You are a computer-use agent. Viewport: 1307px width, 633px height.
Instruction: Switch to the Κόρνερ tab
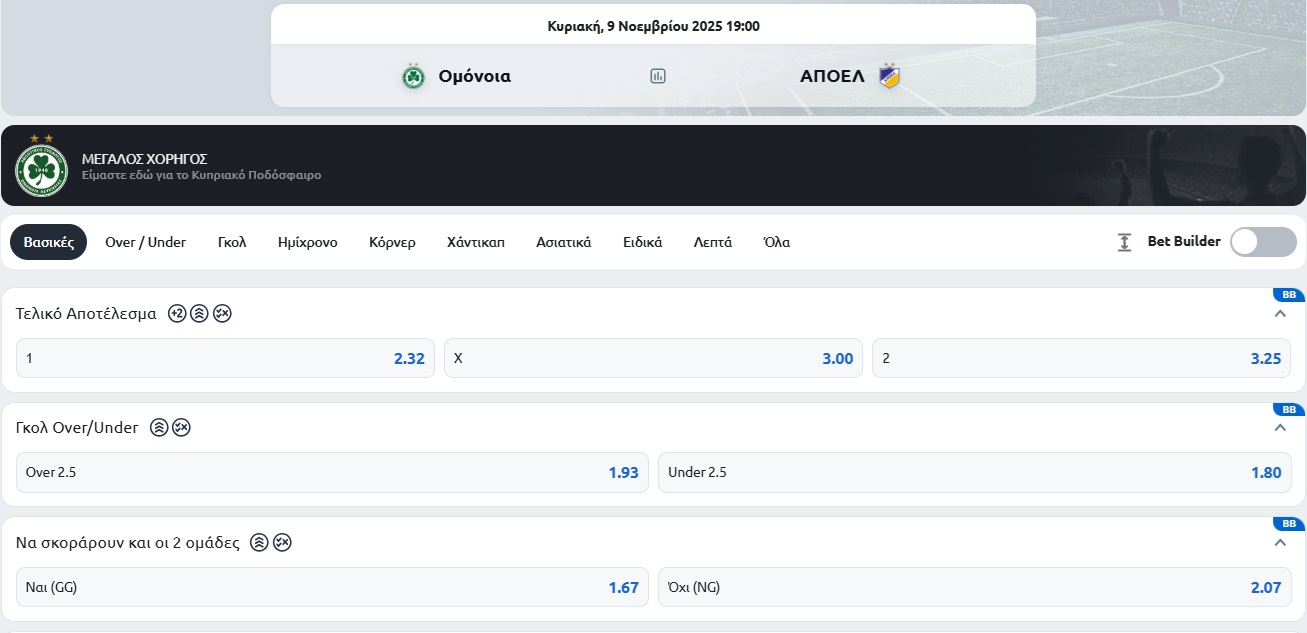pyautogui.click(x=392, y=242)
